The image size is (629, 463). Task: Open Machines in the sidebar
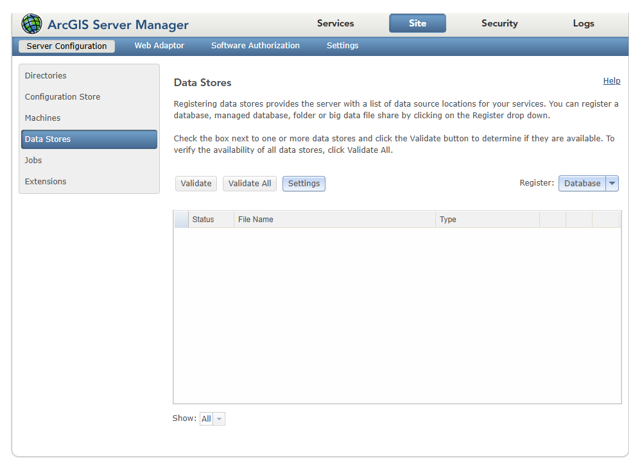[x=89, y=118]
